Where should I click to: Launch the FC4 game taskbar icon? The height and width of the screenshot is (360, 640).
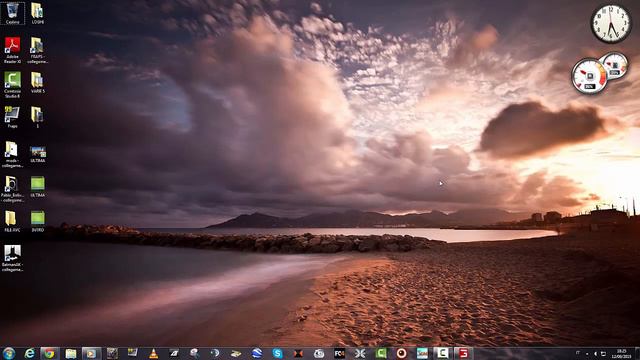tap(339, 353)
